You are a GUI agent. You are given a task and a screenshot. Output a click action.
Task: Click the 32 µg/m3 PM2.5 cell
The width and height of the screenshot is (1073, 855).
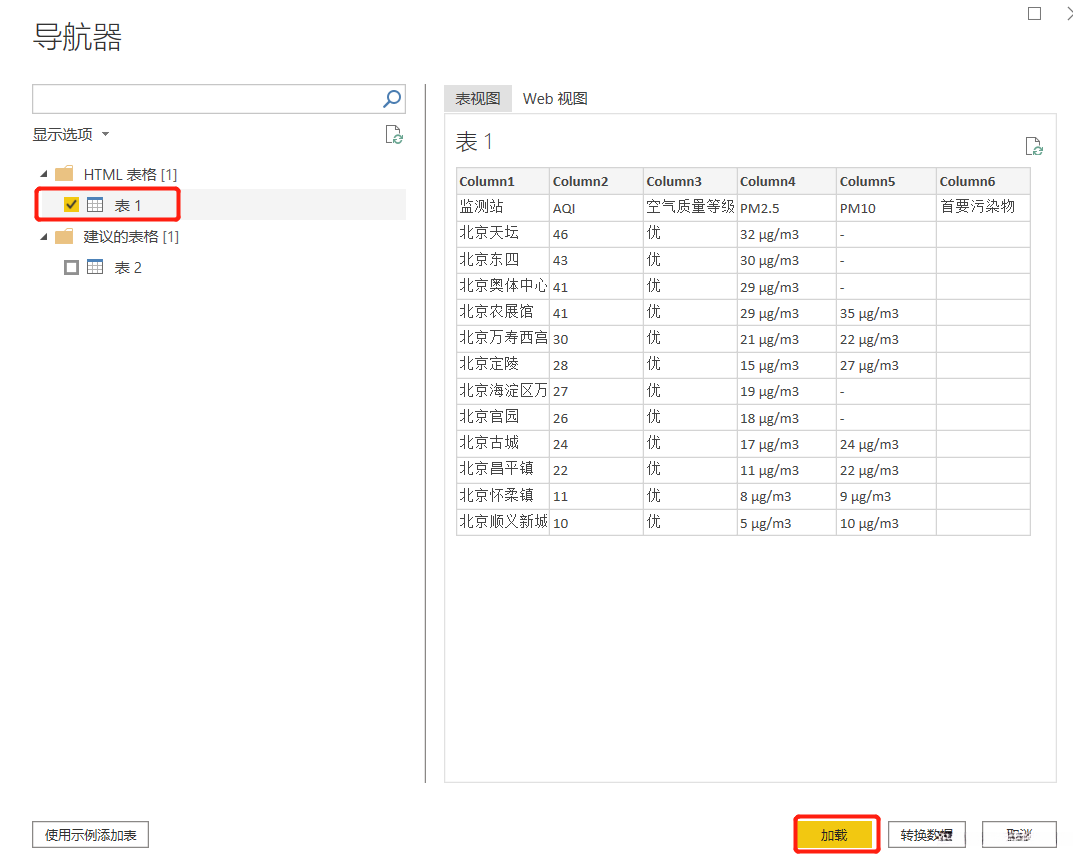point(786,234)
